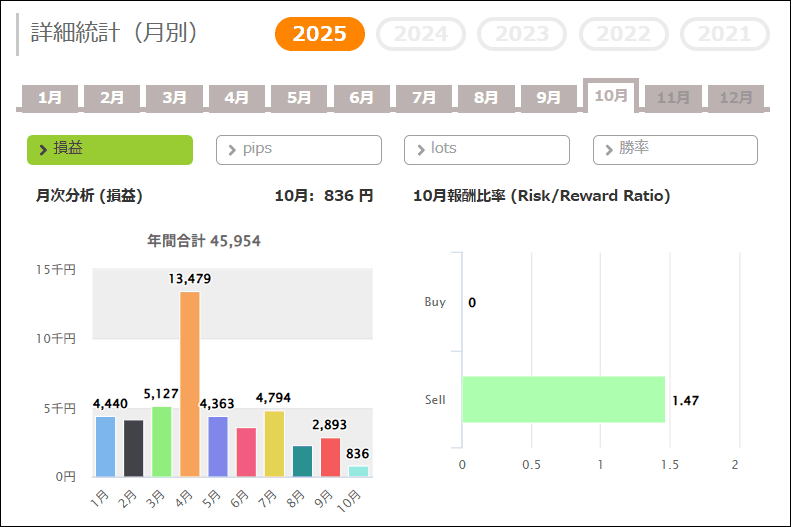The width and height of the screenshot is (791, 527).
Task: Click the green Sell ratio bar
Action: pyautogui.click(x=563, y=400)
